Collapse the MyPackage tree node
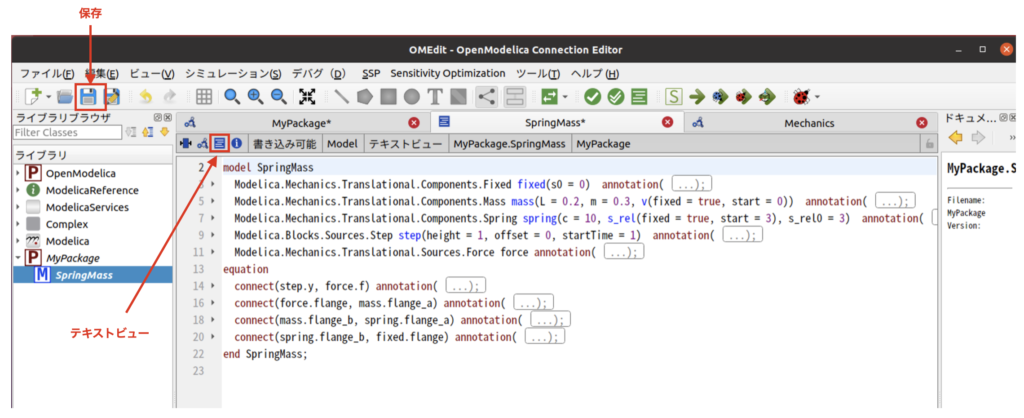The height and width of the screenshot is (418, 1024). 17,257
